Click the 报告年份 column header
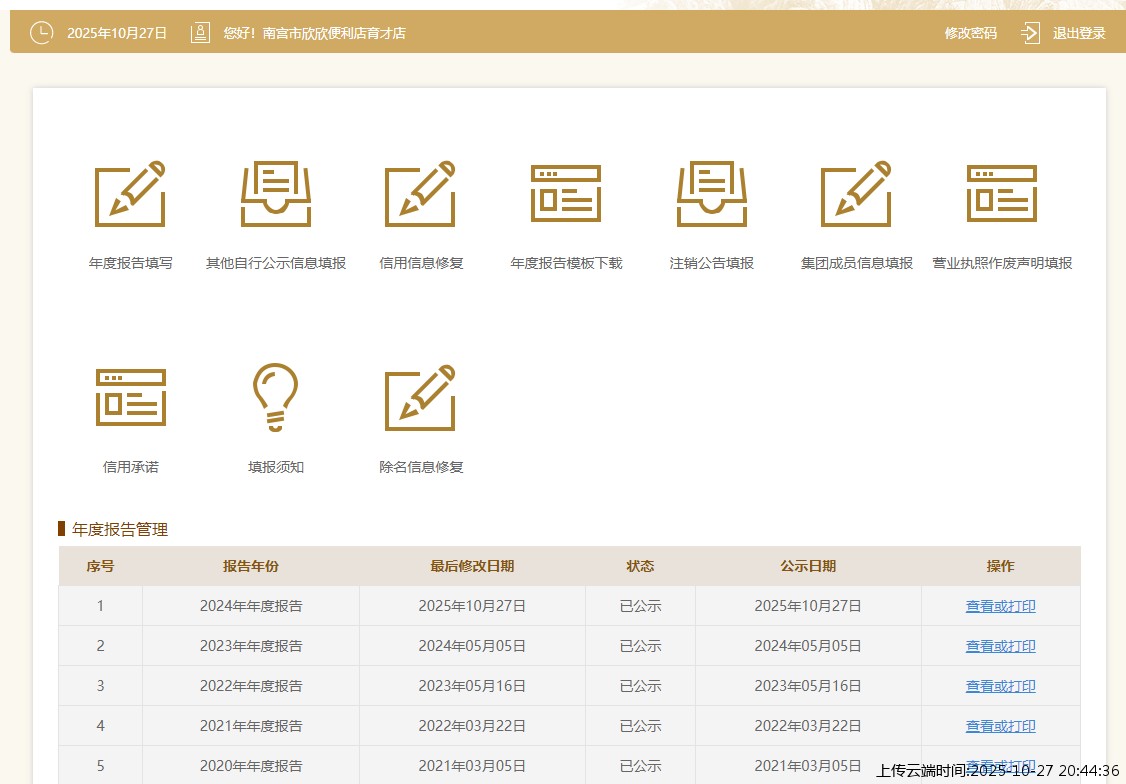The image size is (1126, 784). [x=251, y=566]
